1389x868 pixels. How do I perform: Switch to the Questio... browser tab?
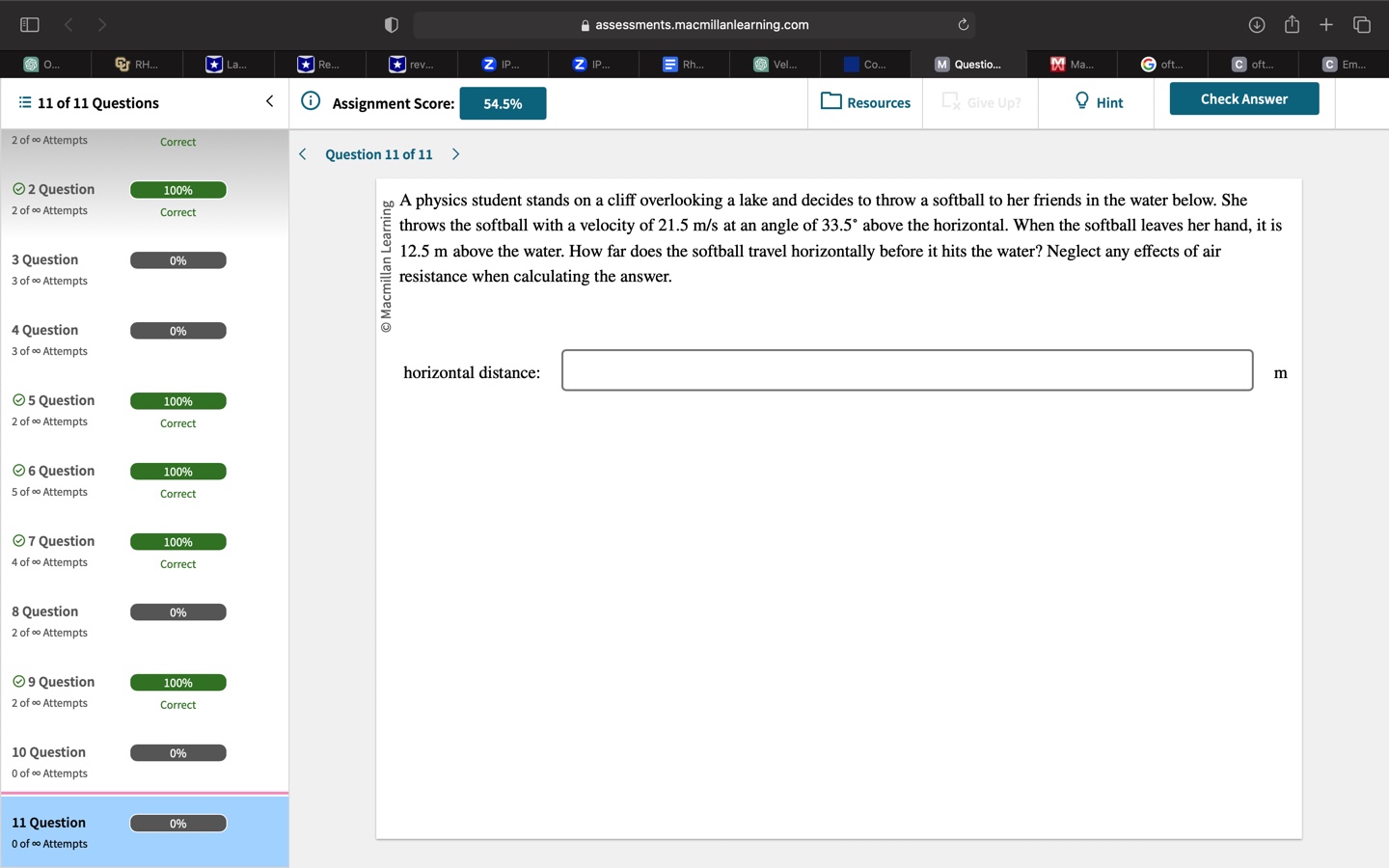[968, 64]
